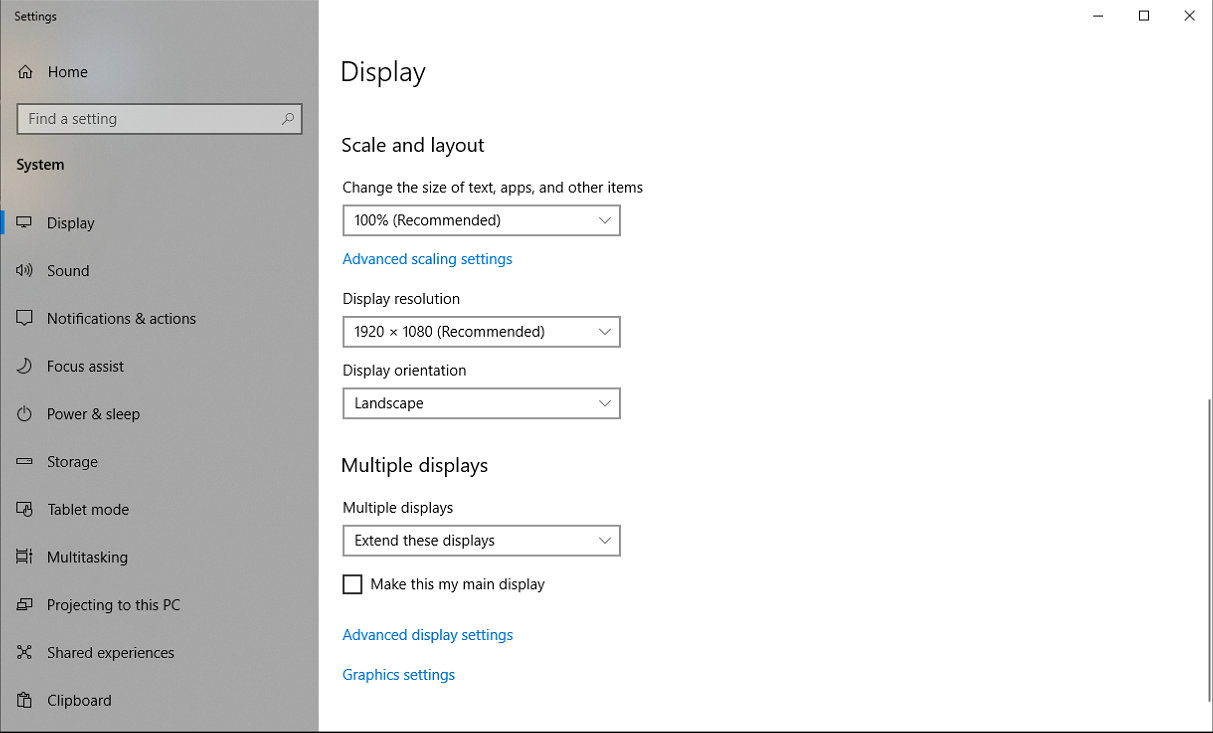Click the Projecting to this PC icon

(25, 605)
